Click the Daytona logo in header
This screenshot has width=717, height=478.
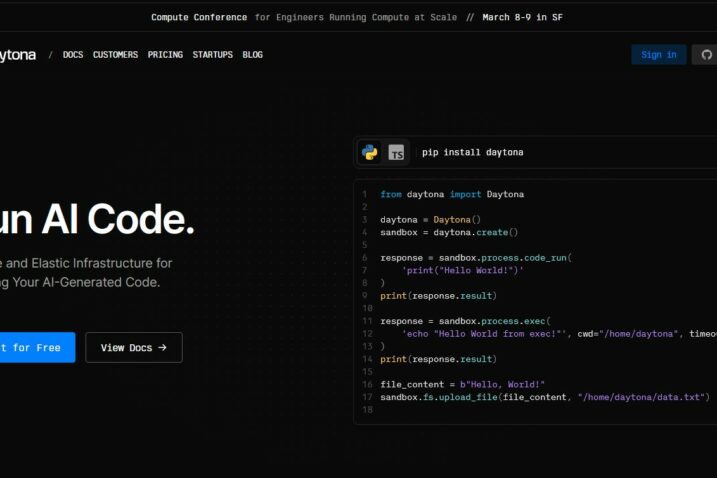tap(18, 55)
